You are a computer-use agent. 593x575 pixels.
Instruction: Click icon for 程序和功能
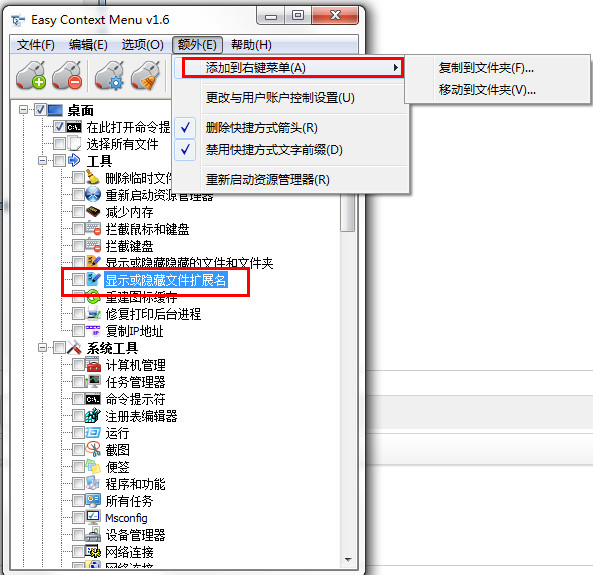click(93, 483)
